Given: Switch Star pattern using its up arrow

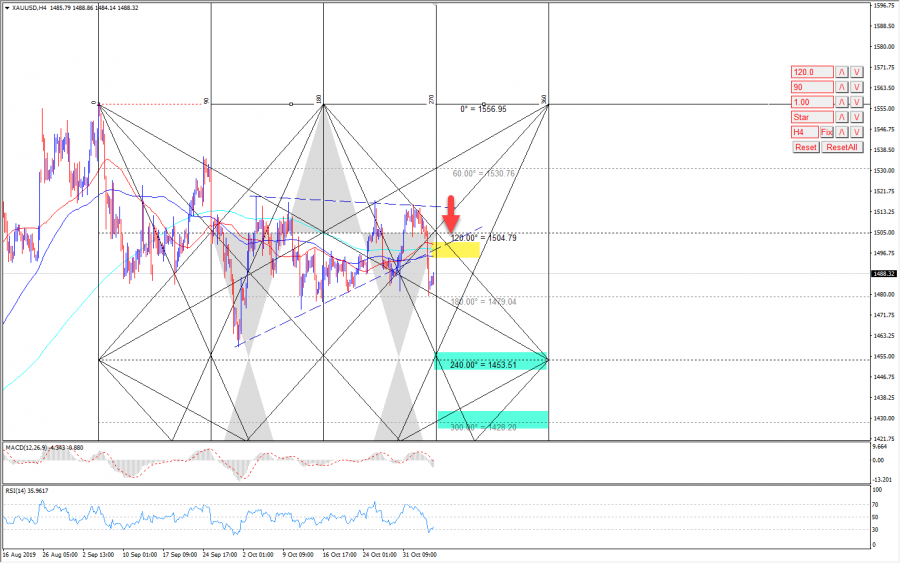Looking at the screenshot, I should click(841, 117).
